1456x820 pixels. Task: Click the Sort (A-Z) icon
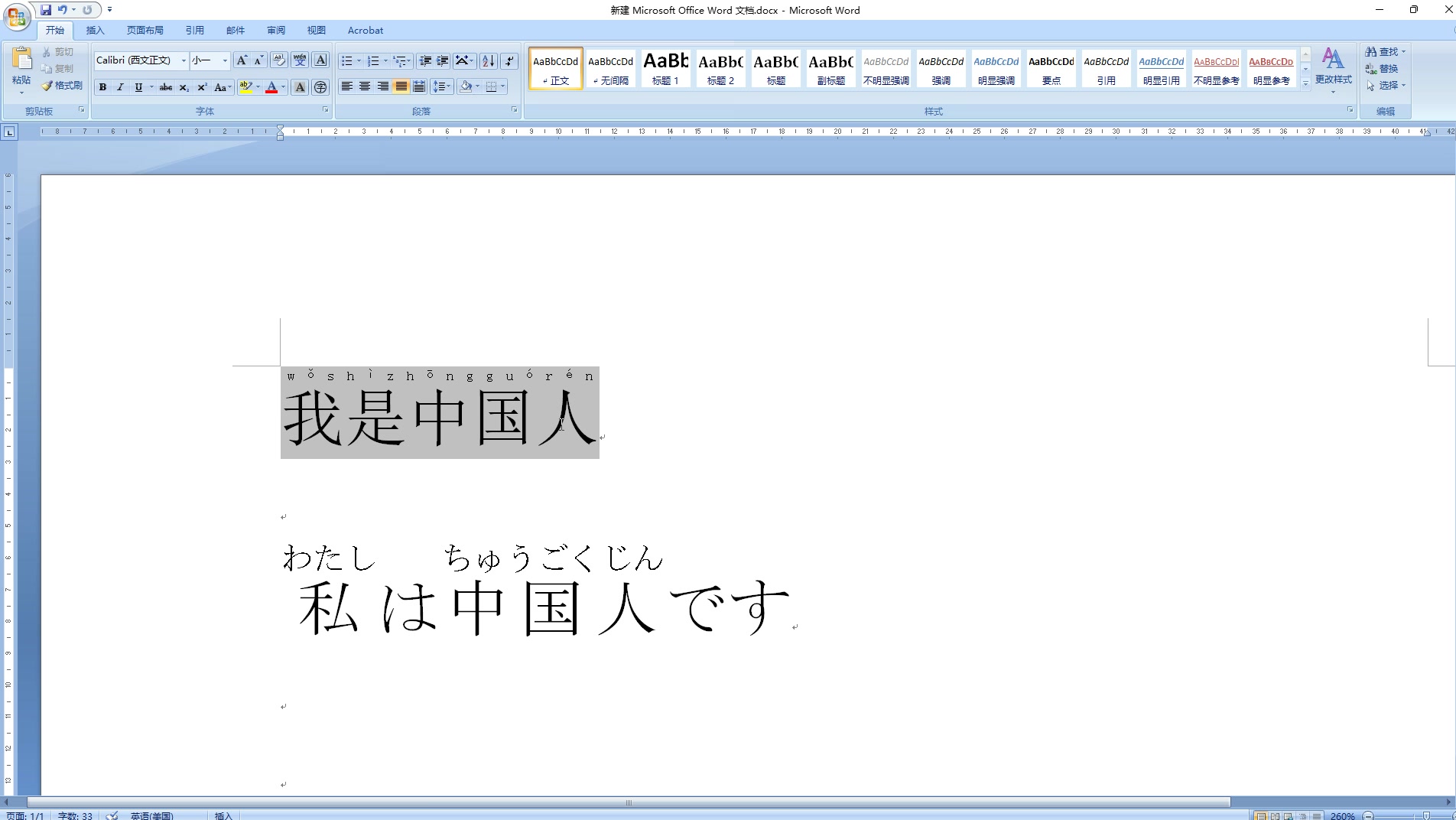pos(488,60)
